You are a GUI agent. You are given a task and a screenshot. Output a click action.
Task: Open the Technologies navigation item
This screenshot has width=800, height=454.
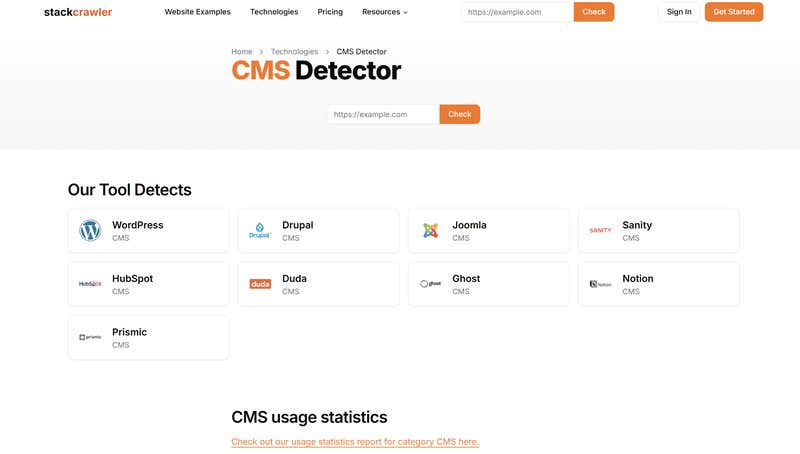[x=274, y=12]
